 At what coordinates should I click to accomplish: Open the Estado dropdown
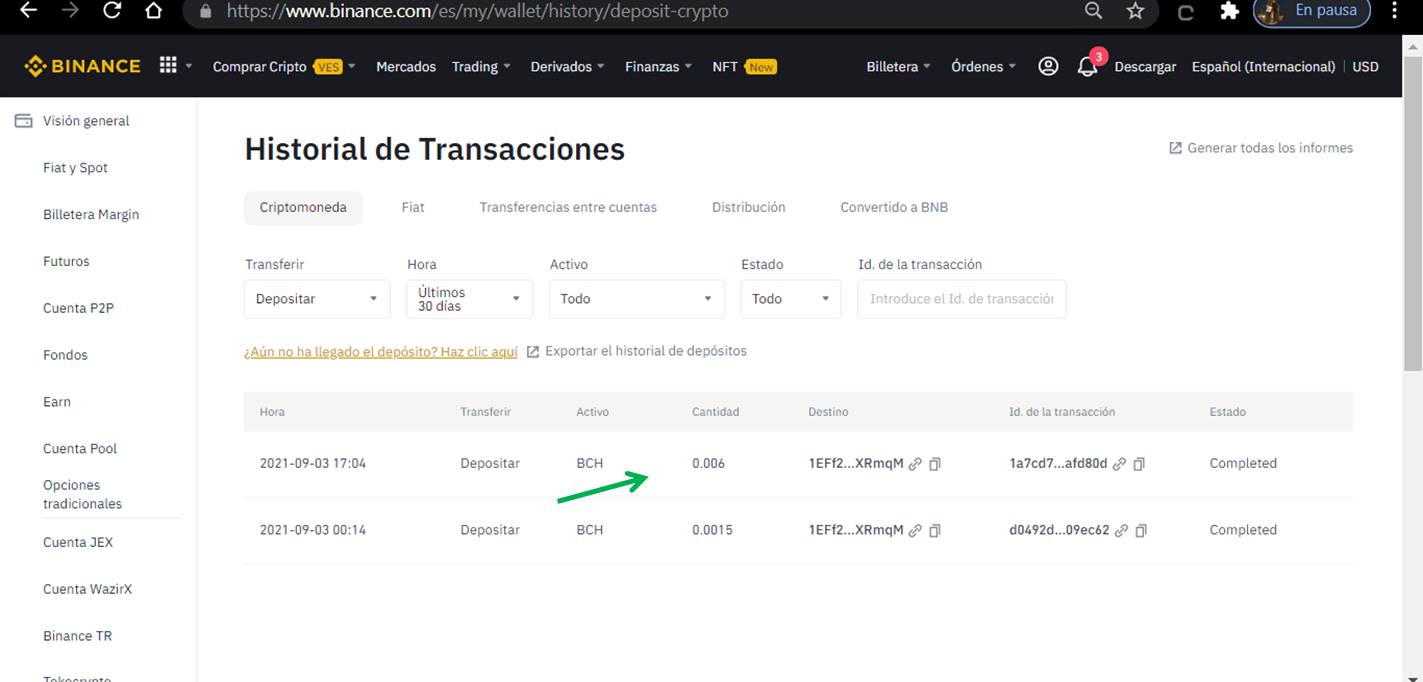click(x=790, y=299)
